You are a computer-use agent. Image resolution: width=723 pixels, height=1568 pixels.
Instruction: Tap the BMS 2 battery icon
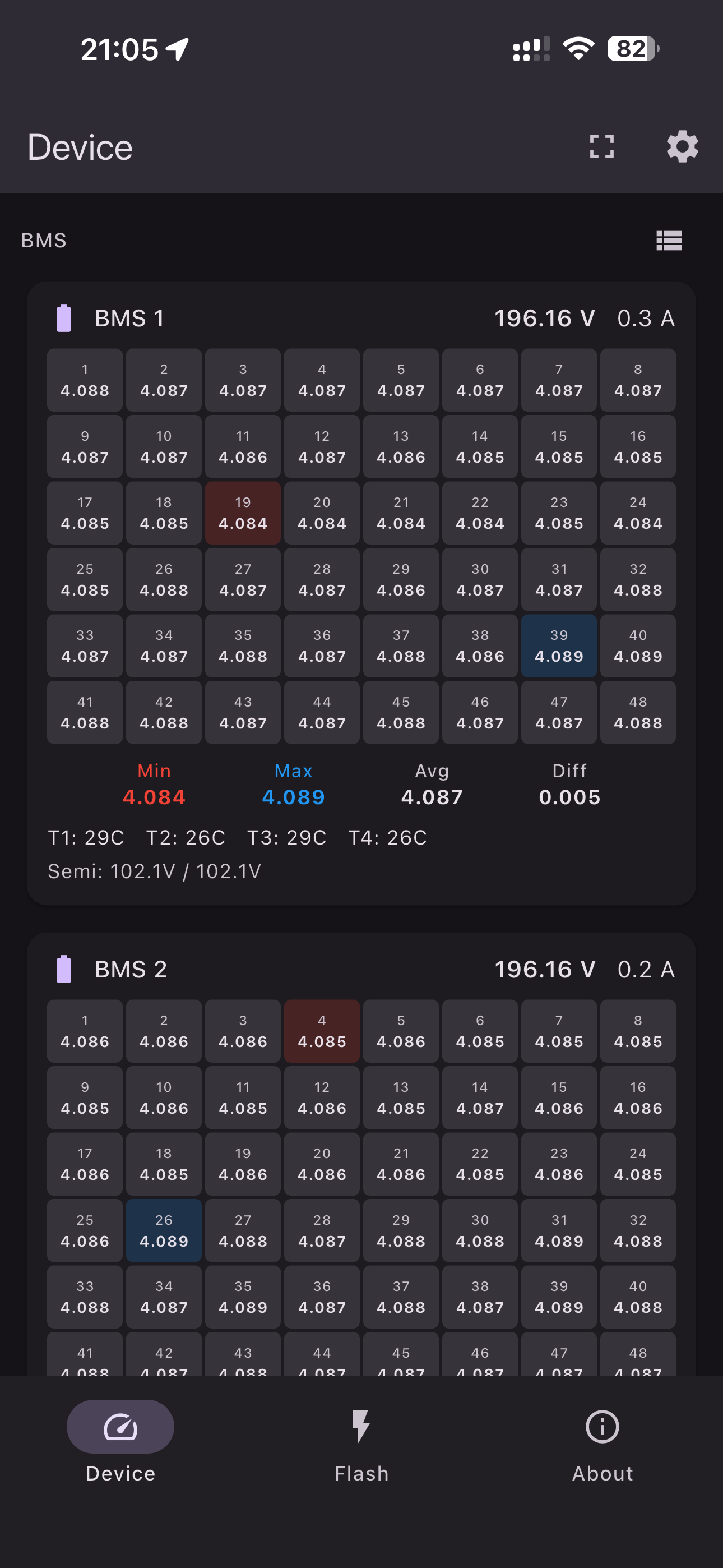coord(64,969)
